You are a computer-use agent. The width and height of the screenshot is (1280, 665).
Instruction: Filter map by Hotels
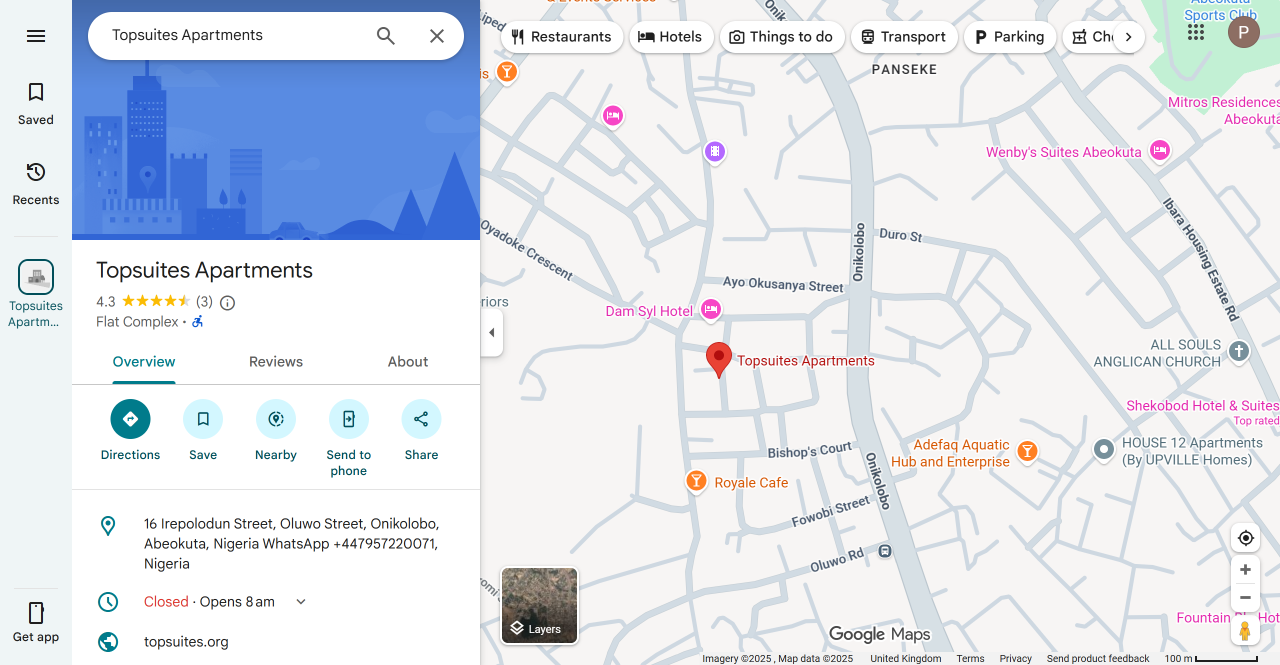[x=670, y=37]
